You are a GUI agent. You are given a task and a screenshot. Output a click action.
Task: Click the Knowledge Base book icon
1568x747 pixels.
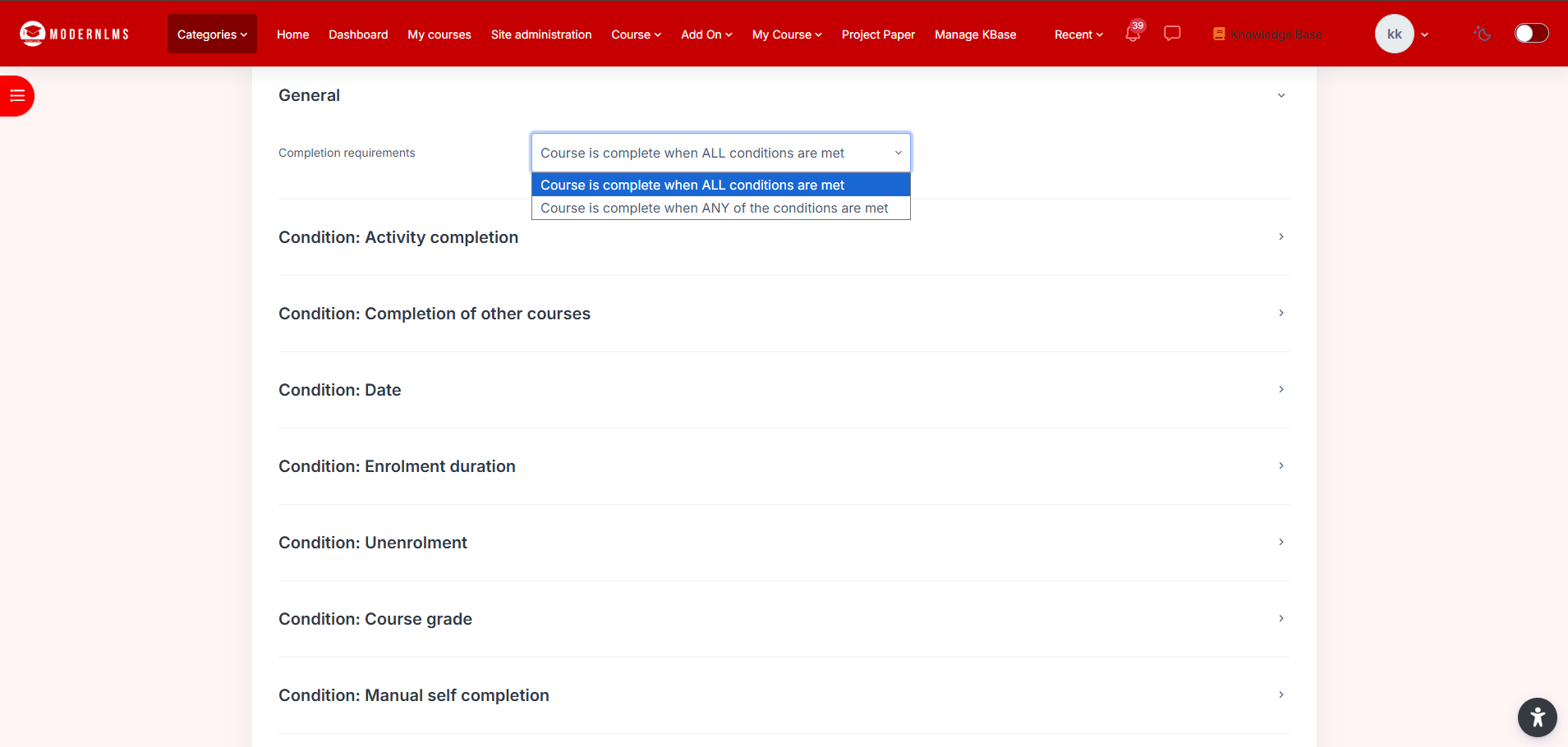1219,34
